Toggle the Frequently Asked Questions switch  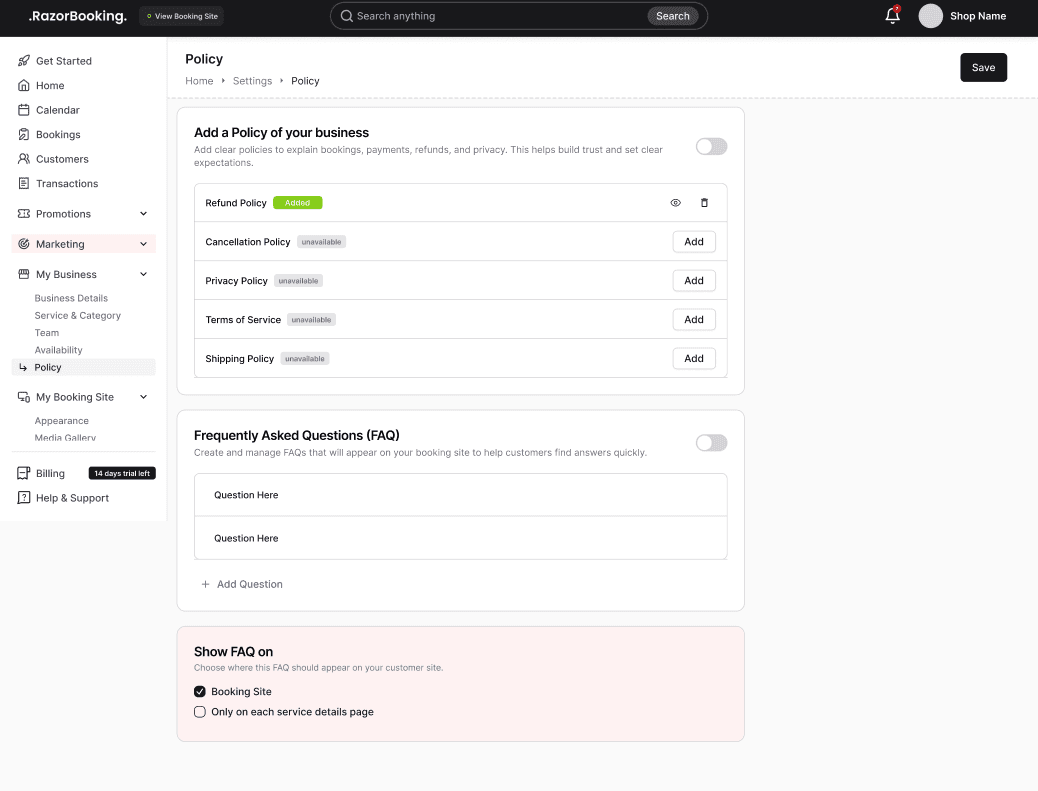[x=712, y=443]
